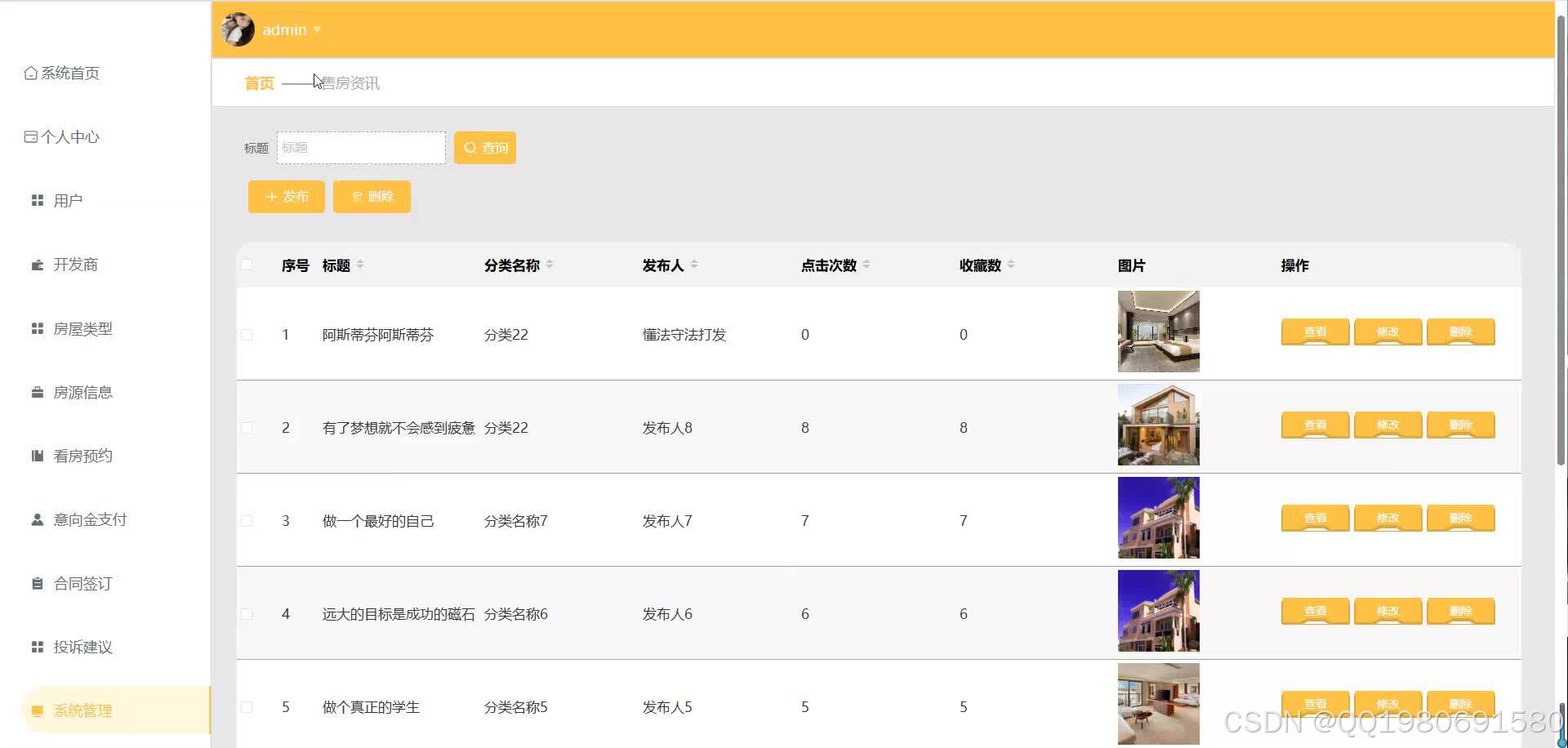Open the villa thumbnail in row 2
The image size is (1568, 748).
point(1159,425)
